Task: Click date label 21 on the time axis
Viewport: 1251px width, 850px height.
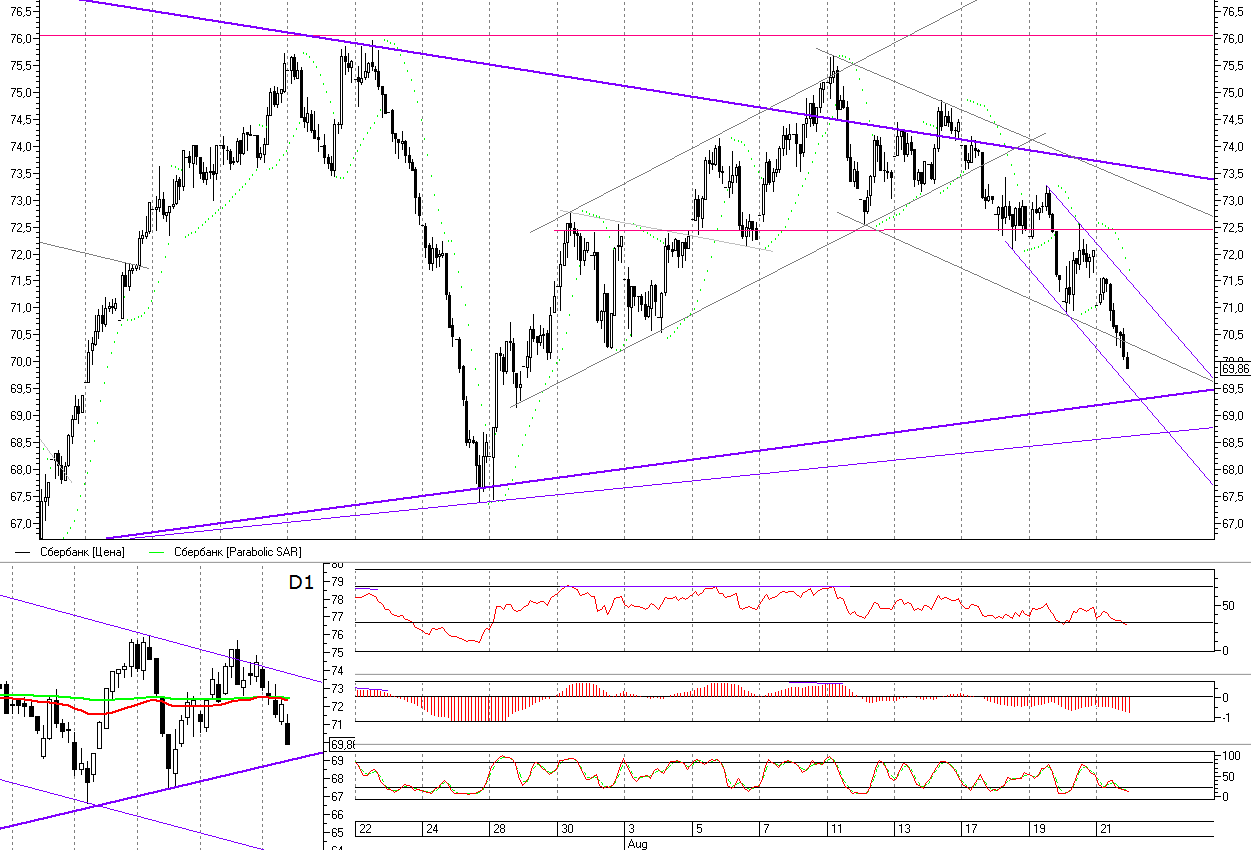Action: (x=1107, y=830)
